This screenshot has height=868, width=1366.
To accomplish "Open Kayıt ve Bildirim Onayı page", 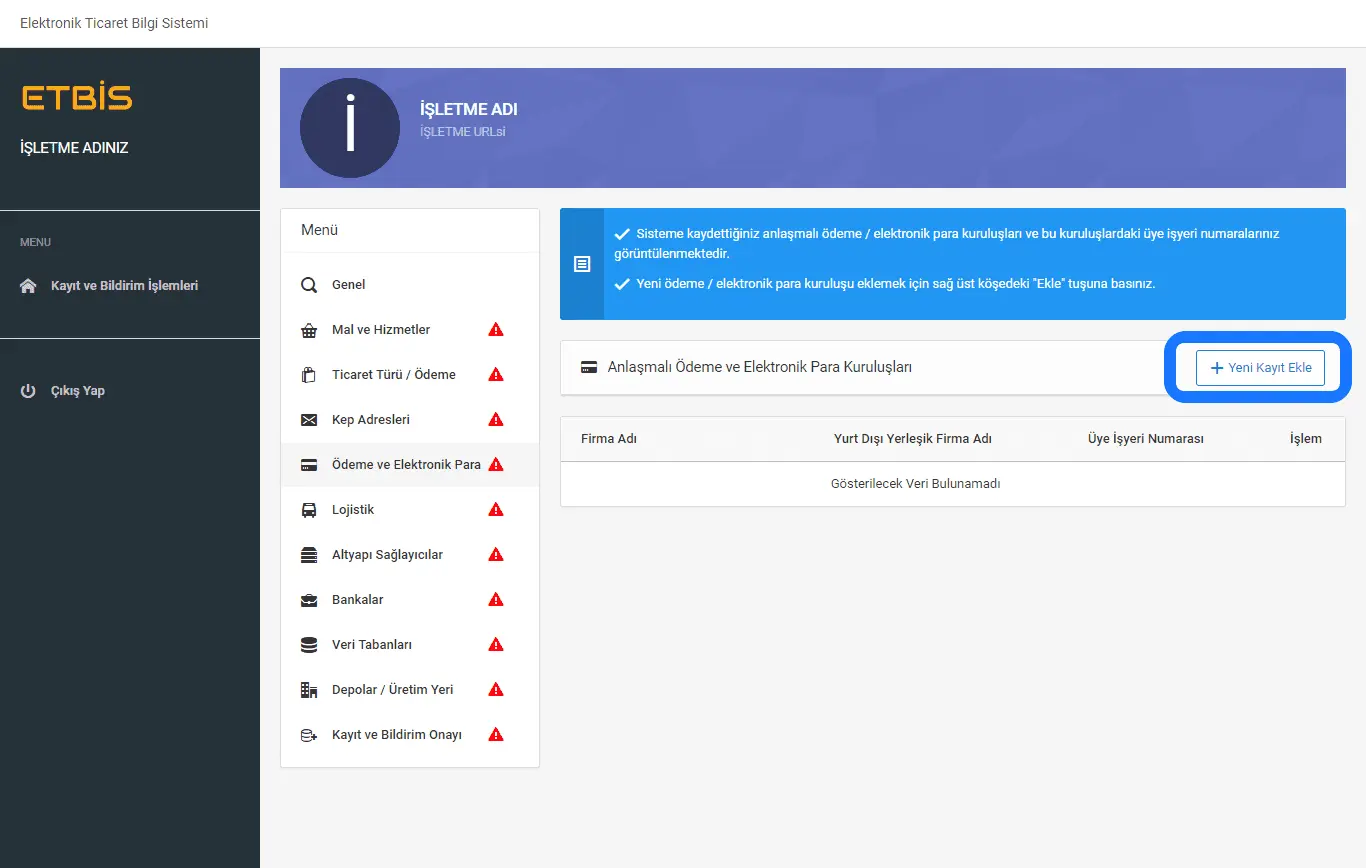I will (396, 735).
